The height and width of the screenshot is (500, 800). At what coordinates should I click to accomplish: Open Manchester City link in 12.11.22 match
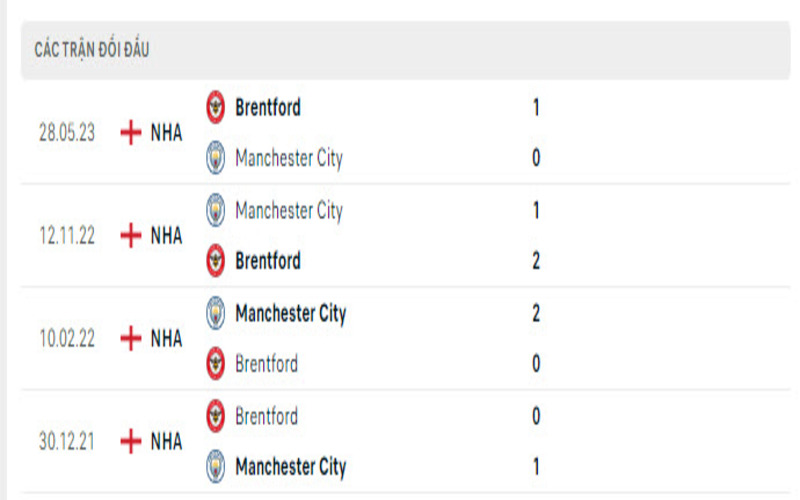(x=289, y=211)
